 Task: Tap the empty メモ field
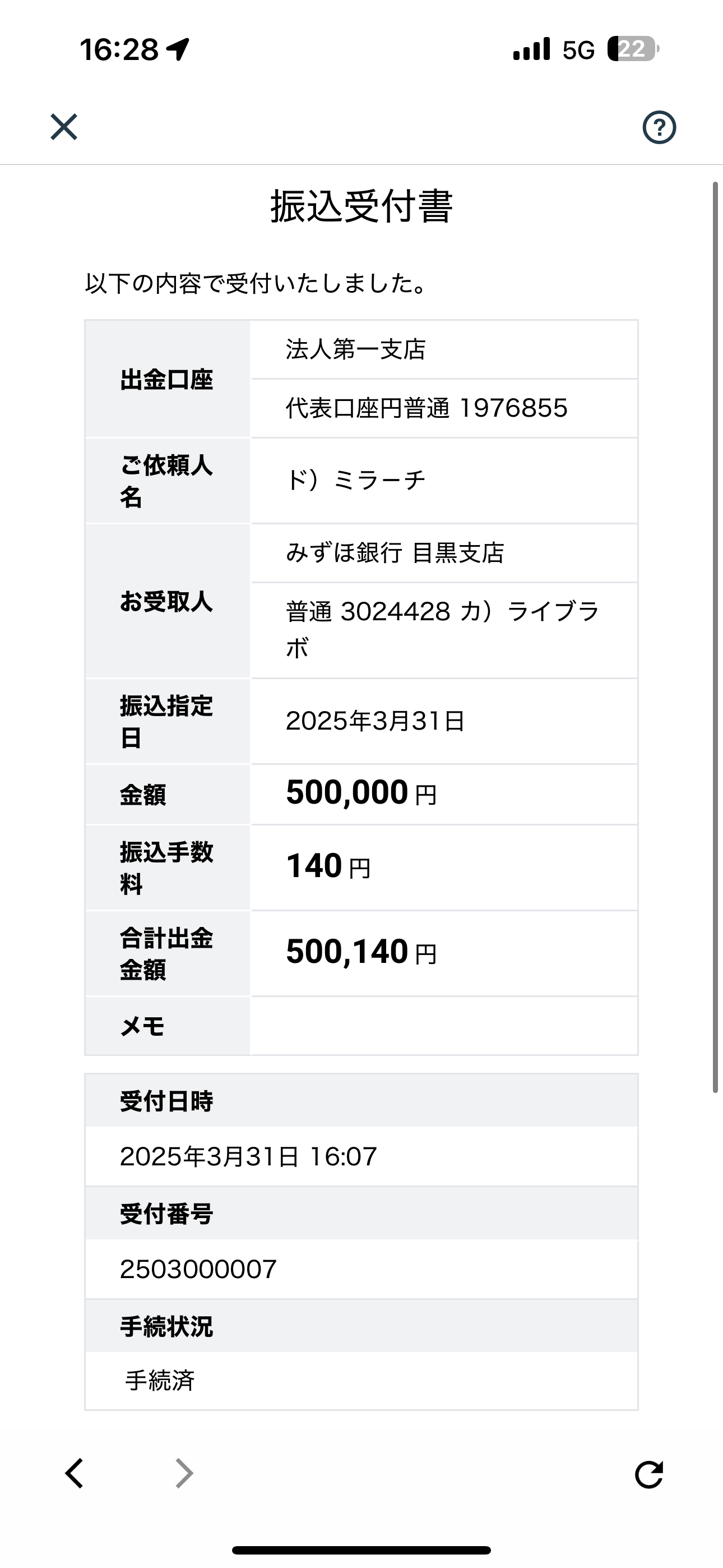[444, 1026]
